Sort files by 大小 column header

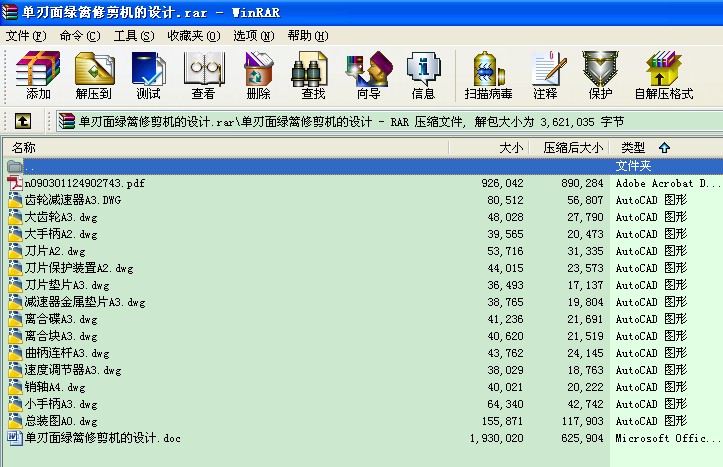click(510, 148)
